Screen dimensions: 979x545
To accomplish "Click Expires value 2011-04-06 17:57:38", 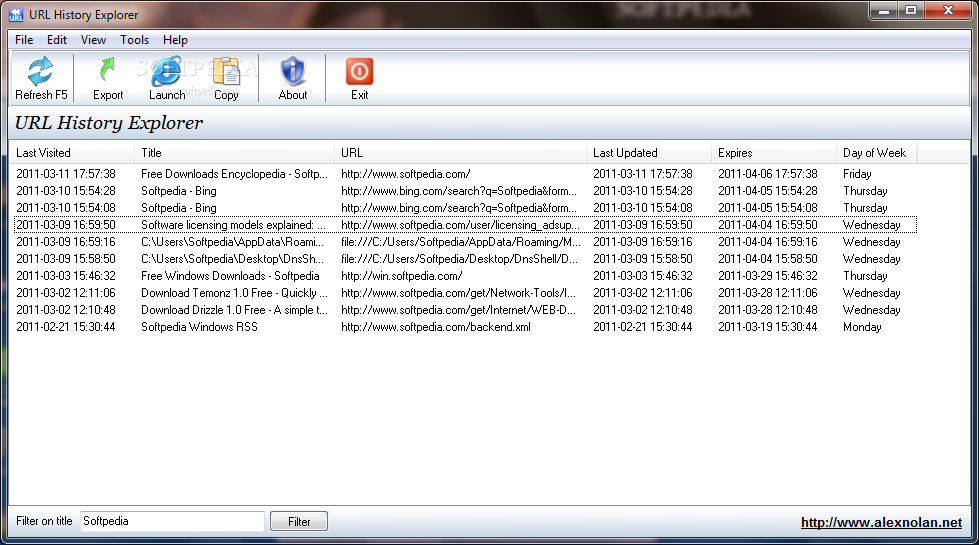I will 767,174.
